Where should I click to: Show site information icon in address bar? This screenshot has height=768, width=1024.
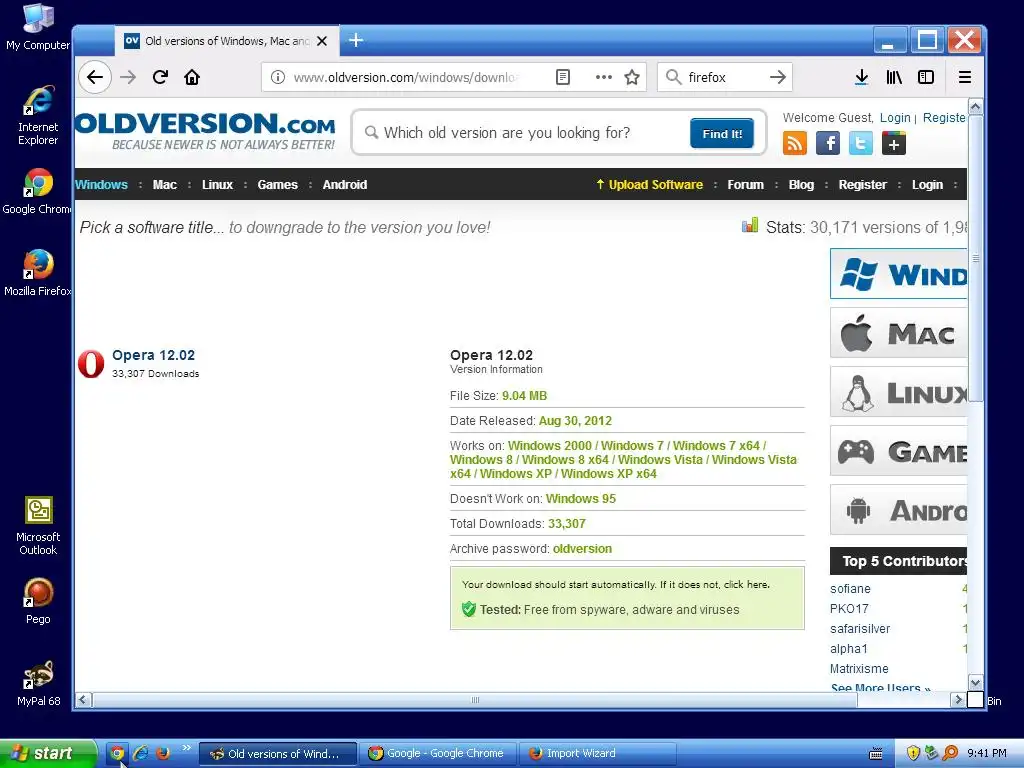[278, 77]
